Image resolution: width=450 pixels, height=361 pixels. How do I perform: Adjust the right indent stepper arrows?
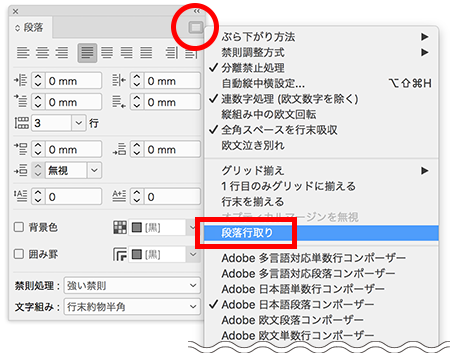[137, 81]
